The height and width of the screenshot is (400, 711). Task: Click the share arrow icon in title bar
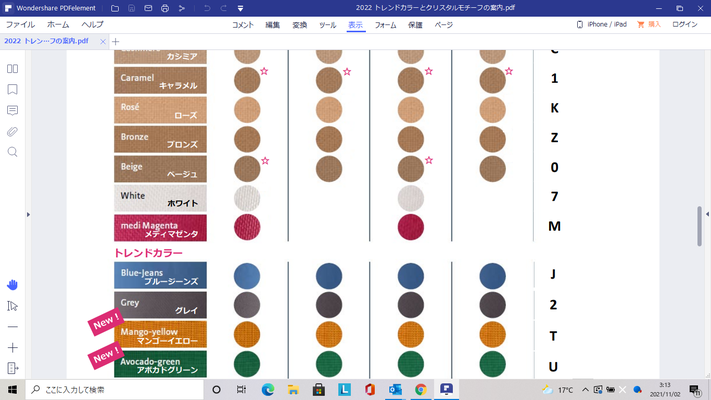coord(182,8)
